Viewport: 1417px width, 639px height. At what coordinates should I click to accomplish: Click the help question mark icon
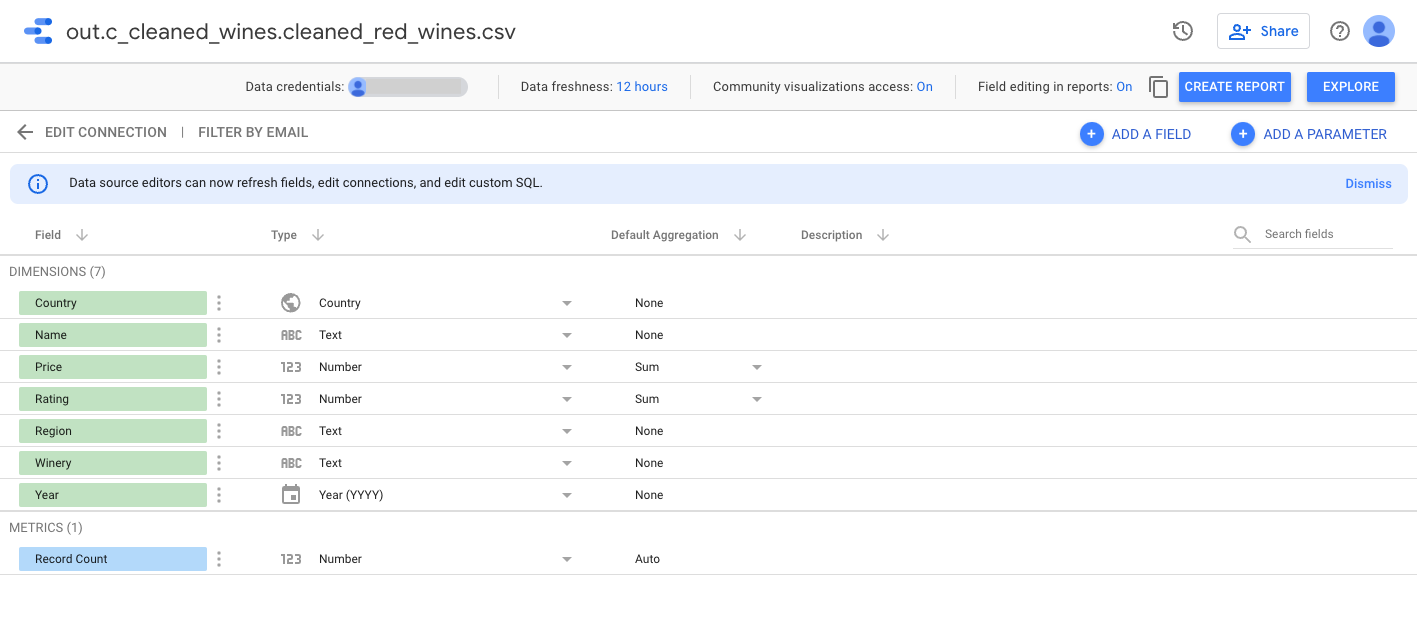(x=1339, y=31)
